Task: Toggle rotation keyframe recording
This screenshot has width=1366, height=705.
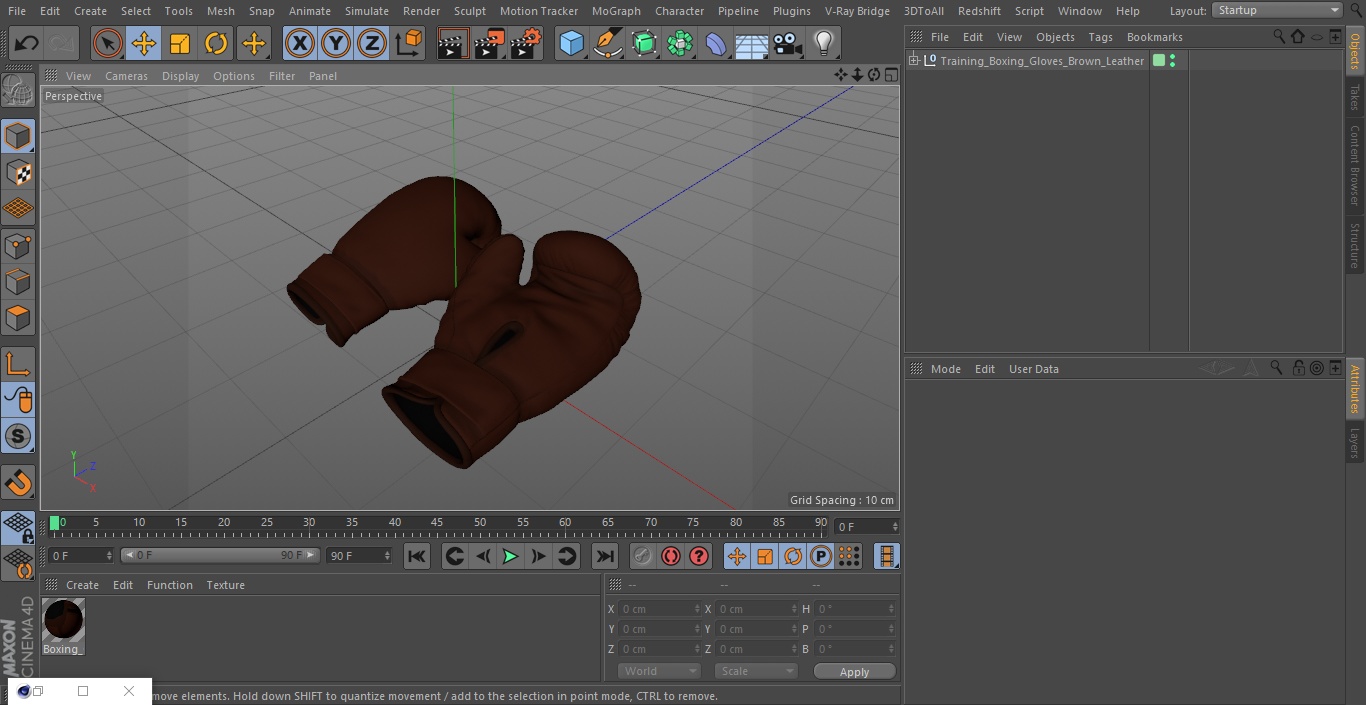Action: pyautogui.click(x=793, y=556)
